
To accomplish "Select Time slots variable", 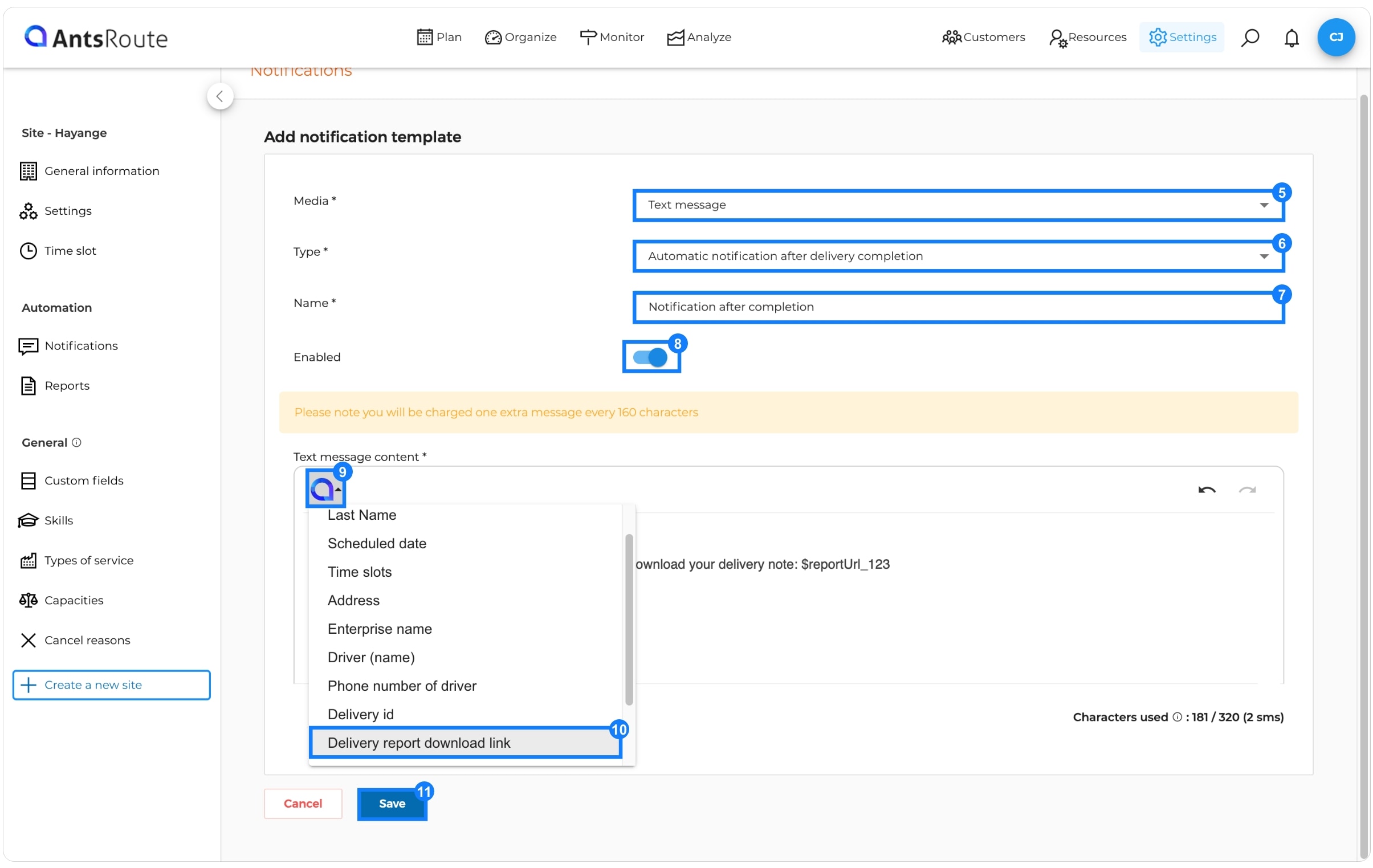I will tap(466, 572).
